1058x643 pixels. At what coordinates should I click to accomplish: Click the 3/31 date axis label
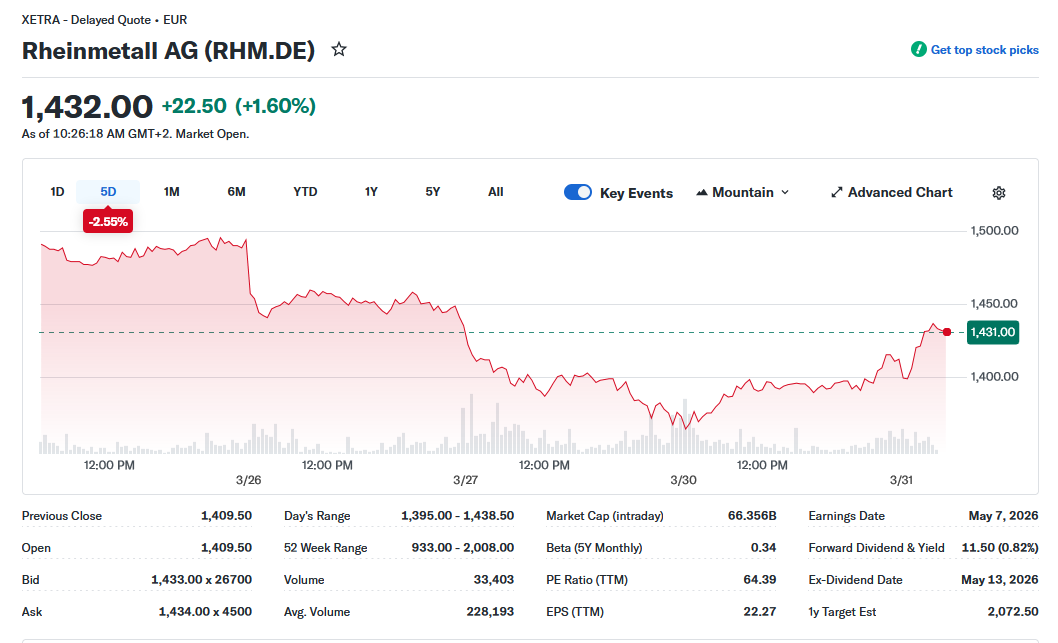pyautogui.click(x=901, y=480)
